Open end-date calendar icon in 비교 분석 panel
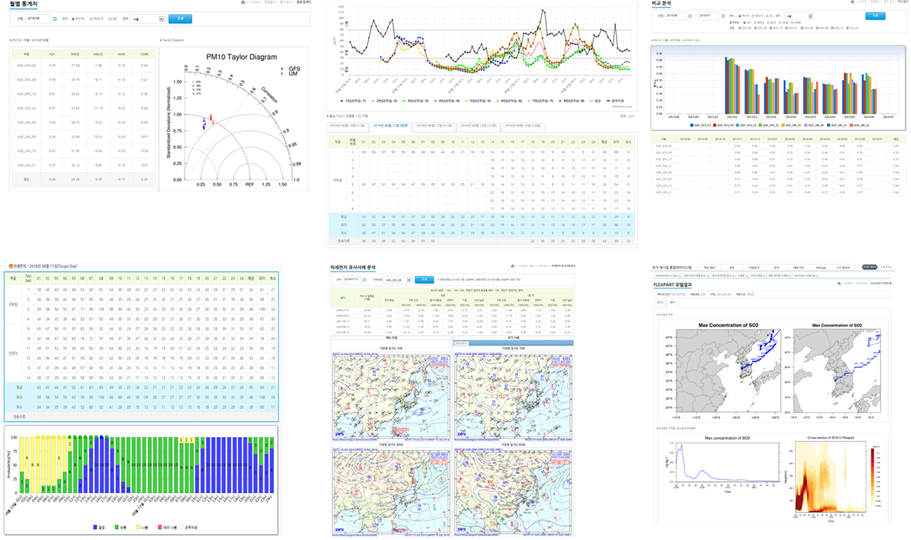Screen dimensions: 911x540 pyautogui.click(x=723, y=16)
